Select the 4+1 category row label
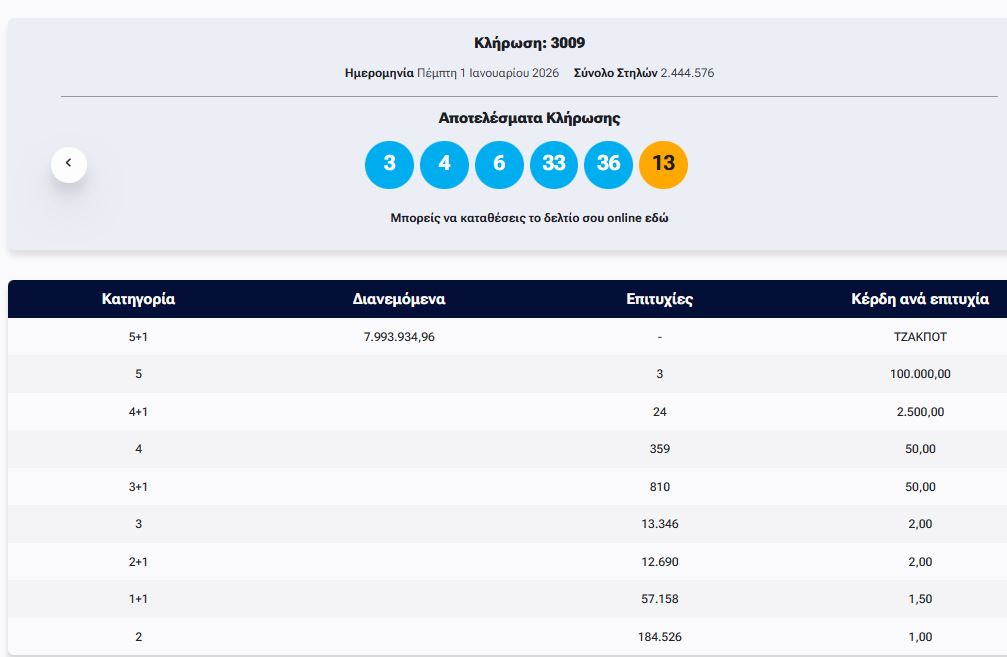 [138, 412]
